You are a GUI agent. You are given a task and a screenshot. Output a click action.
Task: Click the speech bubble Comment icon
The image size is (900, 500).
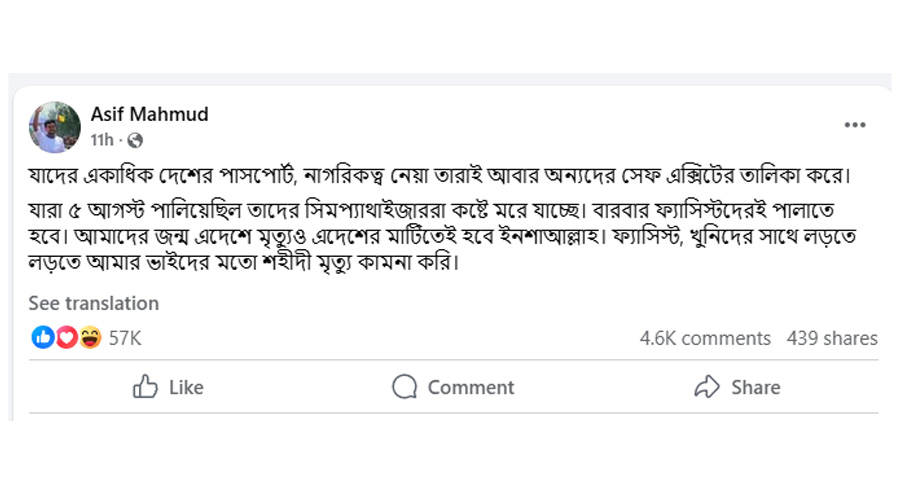coord(404,387)
